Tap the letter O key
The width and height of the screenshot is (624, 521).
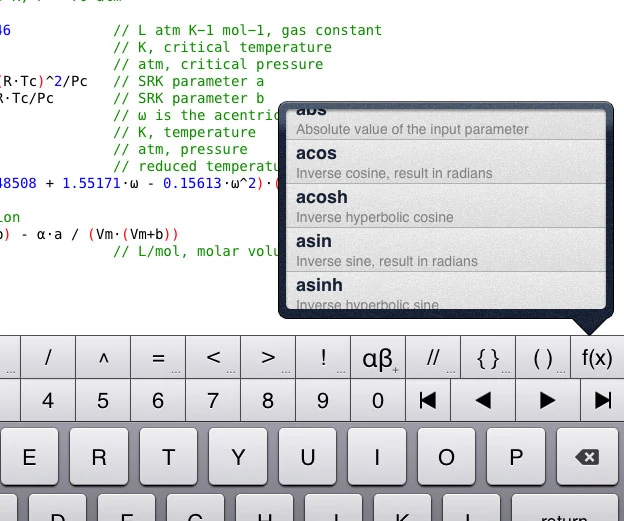(447, 457)
